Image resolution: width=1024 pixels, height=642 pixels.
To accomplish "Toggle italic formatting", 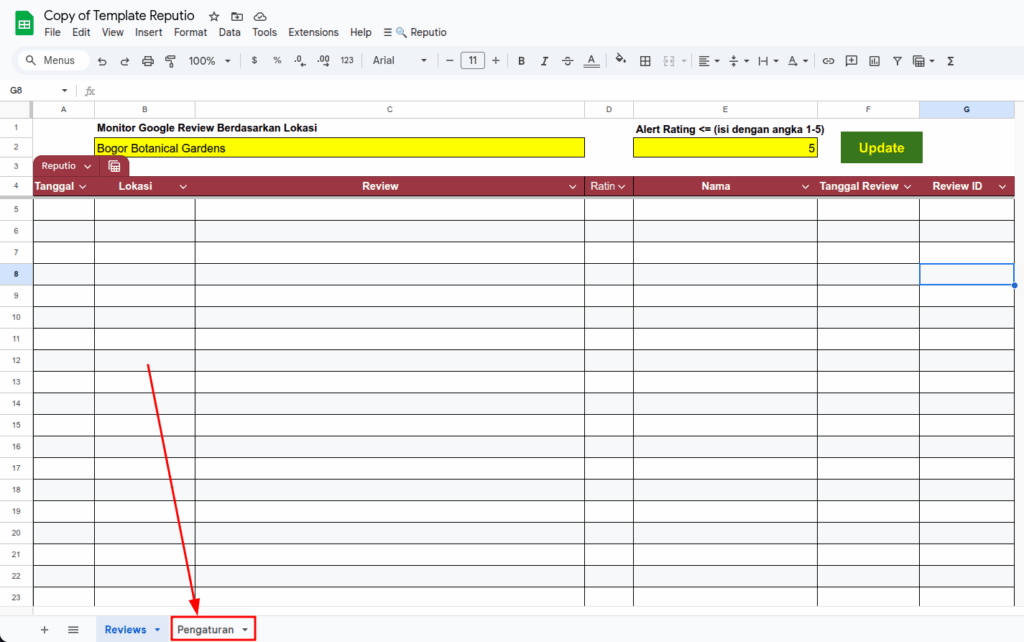I will pyautogui.click(x=544, y=61).
